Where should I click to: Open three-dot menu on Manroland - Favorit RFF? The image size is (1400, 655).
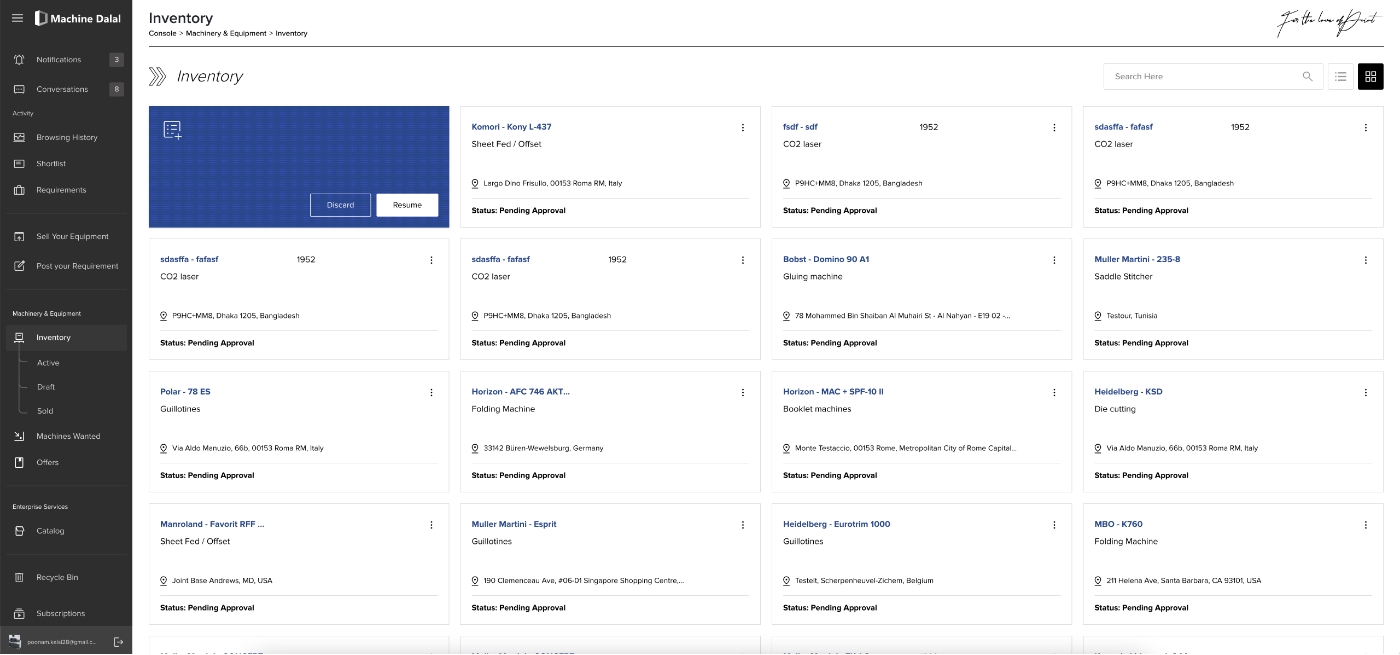tap(431, 525)
